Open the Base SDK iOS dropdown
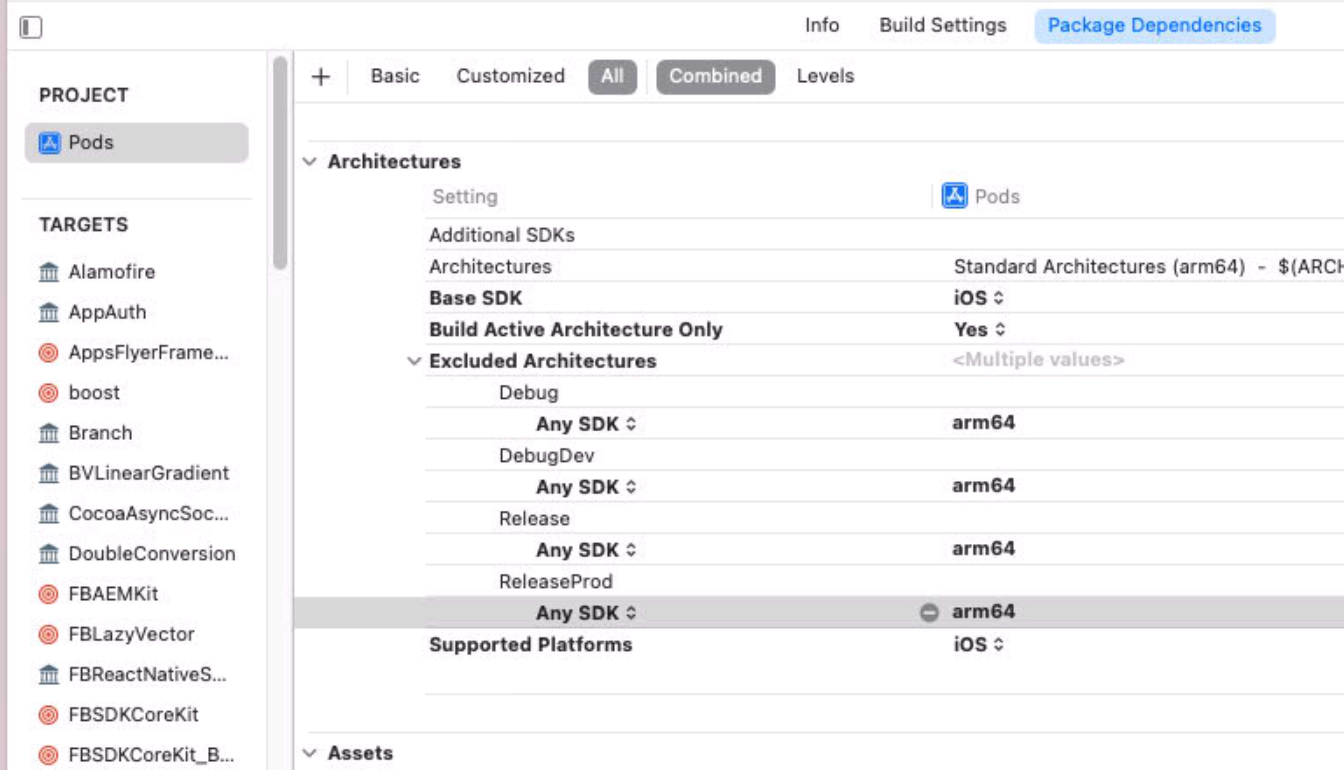1344x770 pixels. 978,298
